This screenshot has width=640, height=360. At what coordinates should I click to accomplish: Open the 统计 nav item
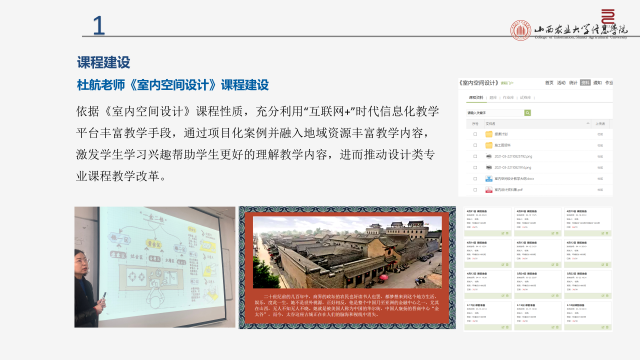pos(573,82)
